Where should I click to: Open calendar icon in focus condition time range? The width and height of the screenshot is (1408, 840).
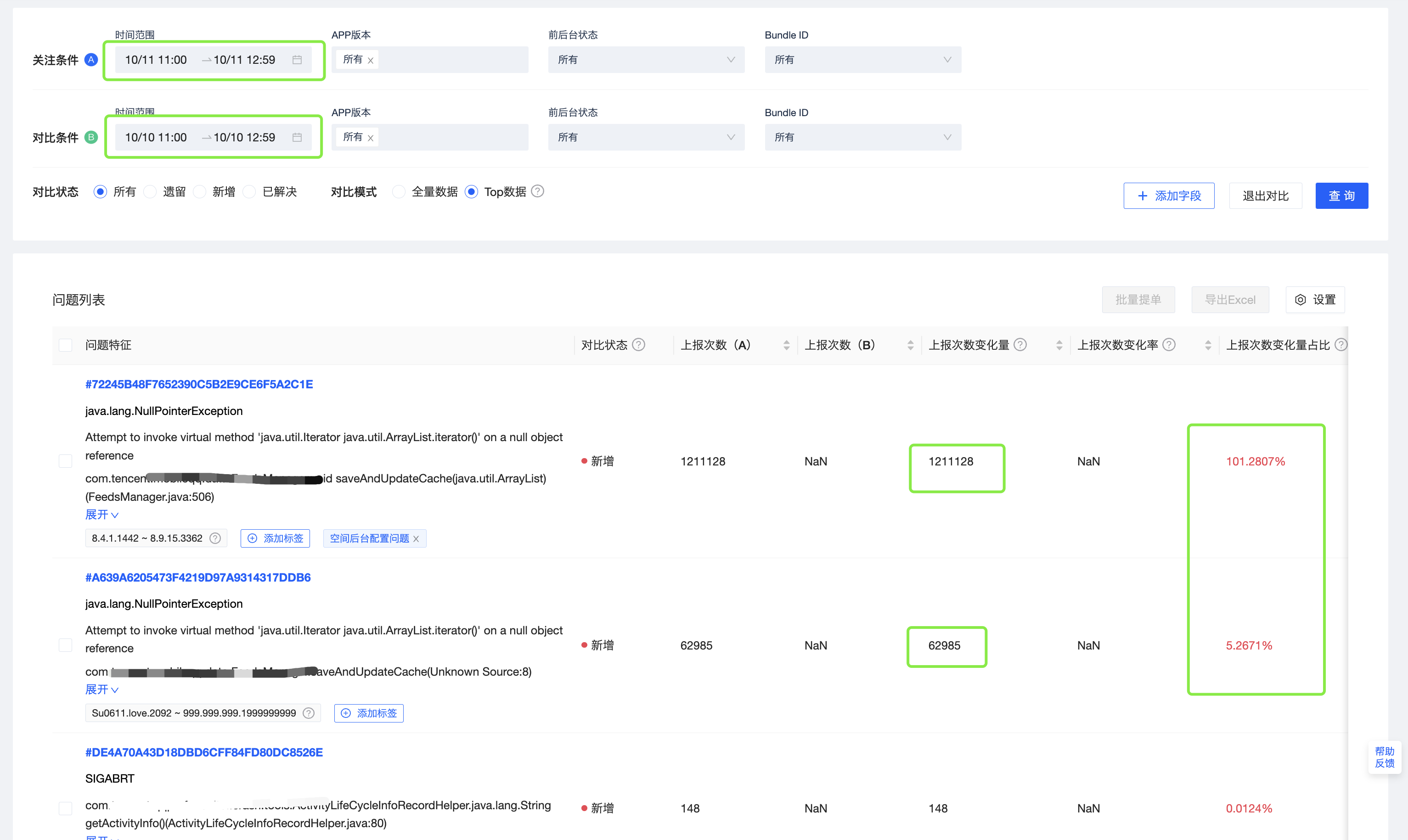(297, 60)
